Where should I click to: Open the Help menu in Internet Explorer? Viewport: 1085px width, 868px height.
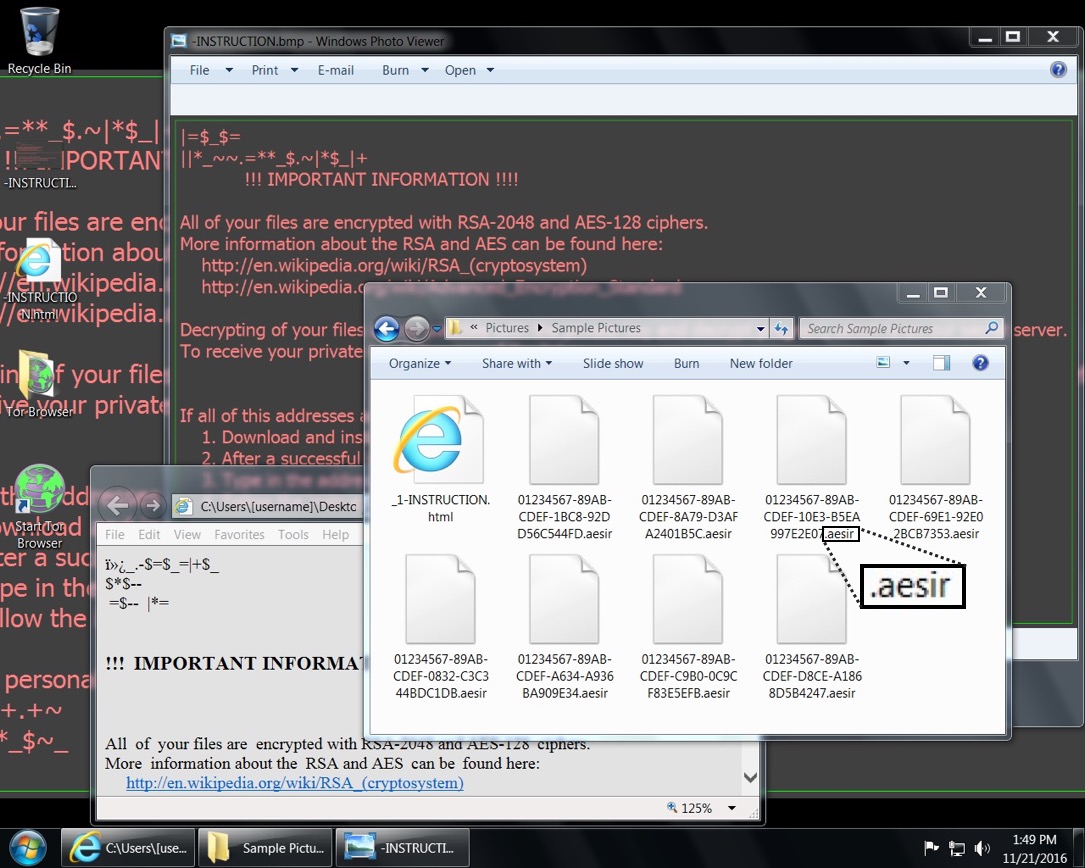tap(335, 534)
